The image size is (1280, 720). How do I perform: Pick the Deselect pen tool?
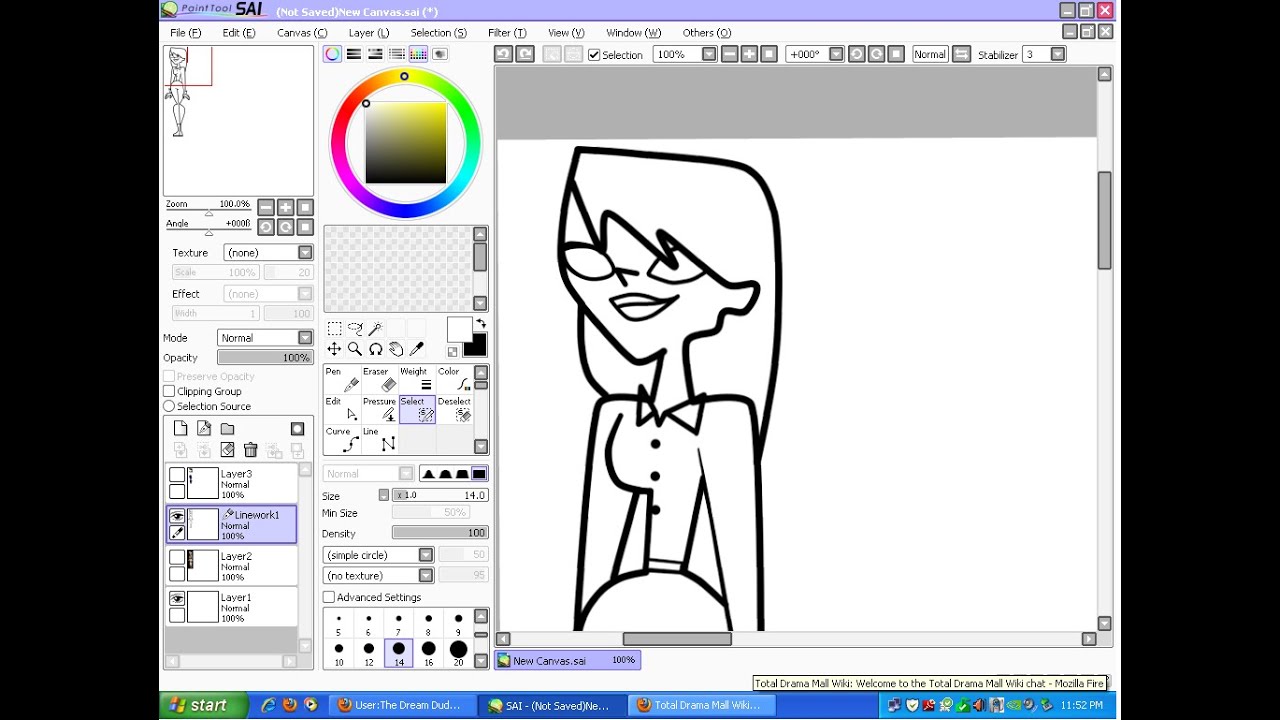pyautogui.click(x=454, y=410)
